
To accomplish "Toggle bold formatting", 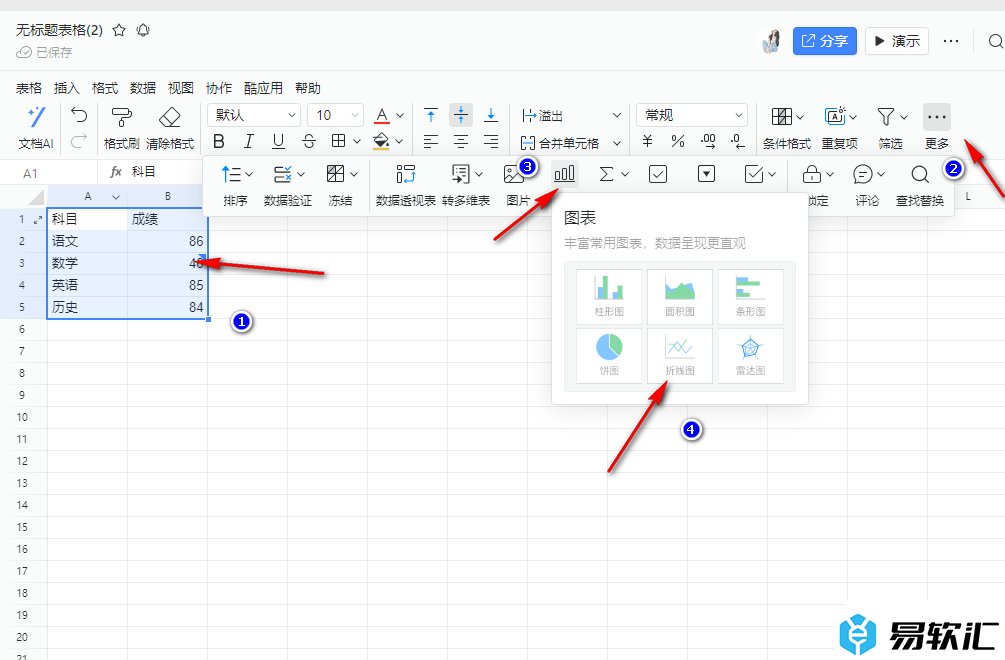I will (x=219, y=141).
